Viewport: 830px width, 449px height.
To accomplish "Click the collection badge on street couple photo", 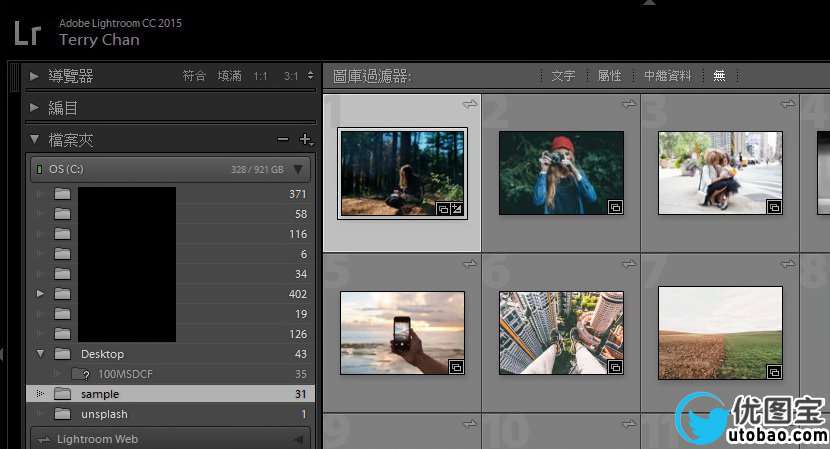I will (x=774, y=207).
